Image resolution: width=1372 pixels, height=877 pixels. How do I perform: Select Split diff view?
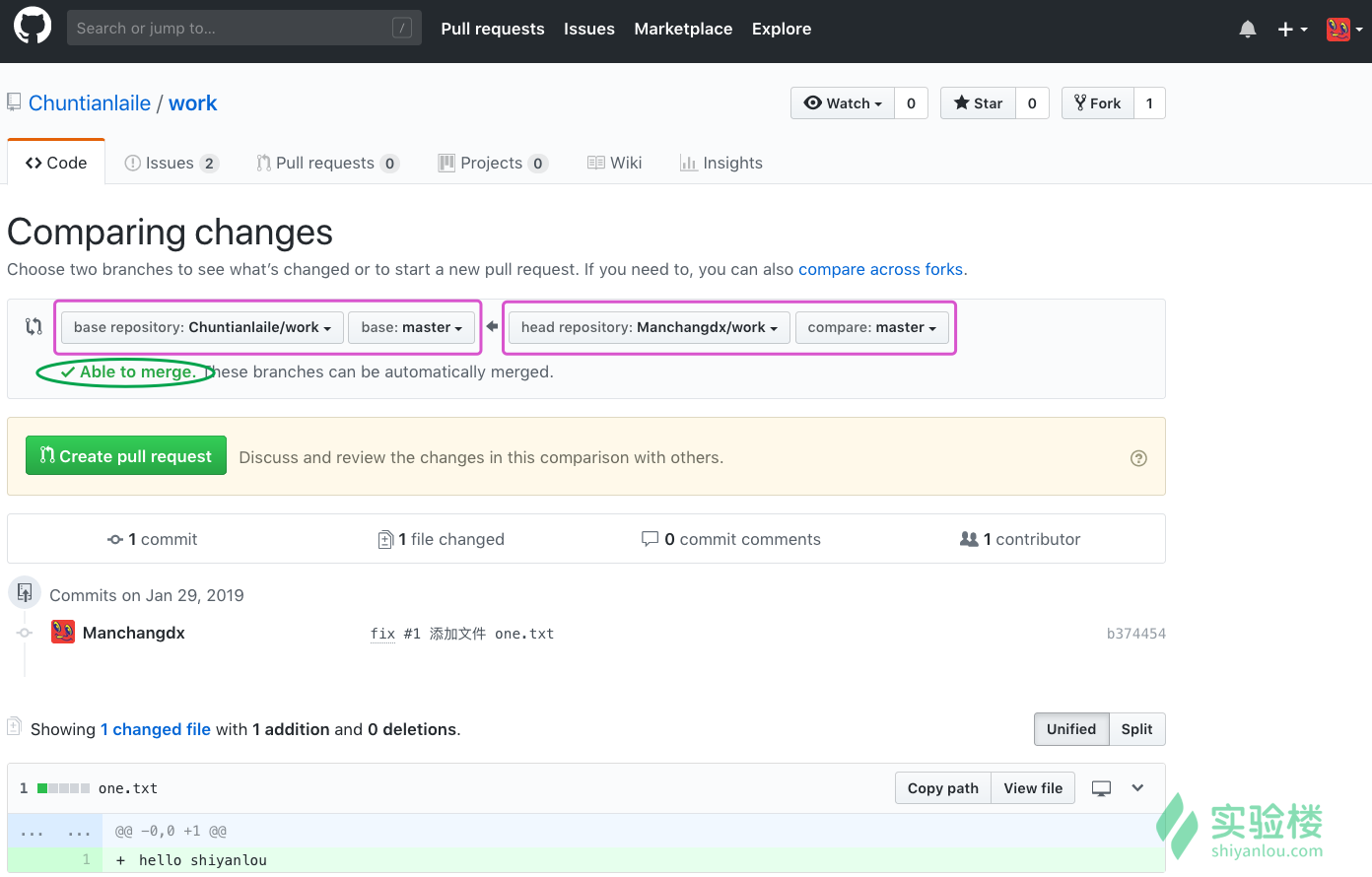[x=1136, y=729]
